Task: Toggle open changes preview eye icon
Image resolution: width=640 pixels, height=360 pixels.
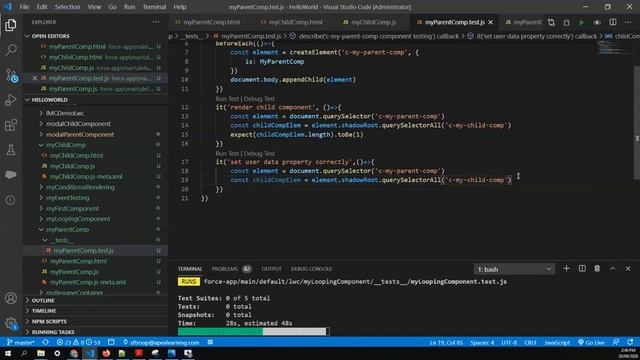Action: [597, 22]
